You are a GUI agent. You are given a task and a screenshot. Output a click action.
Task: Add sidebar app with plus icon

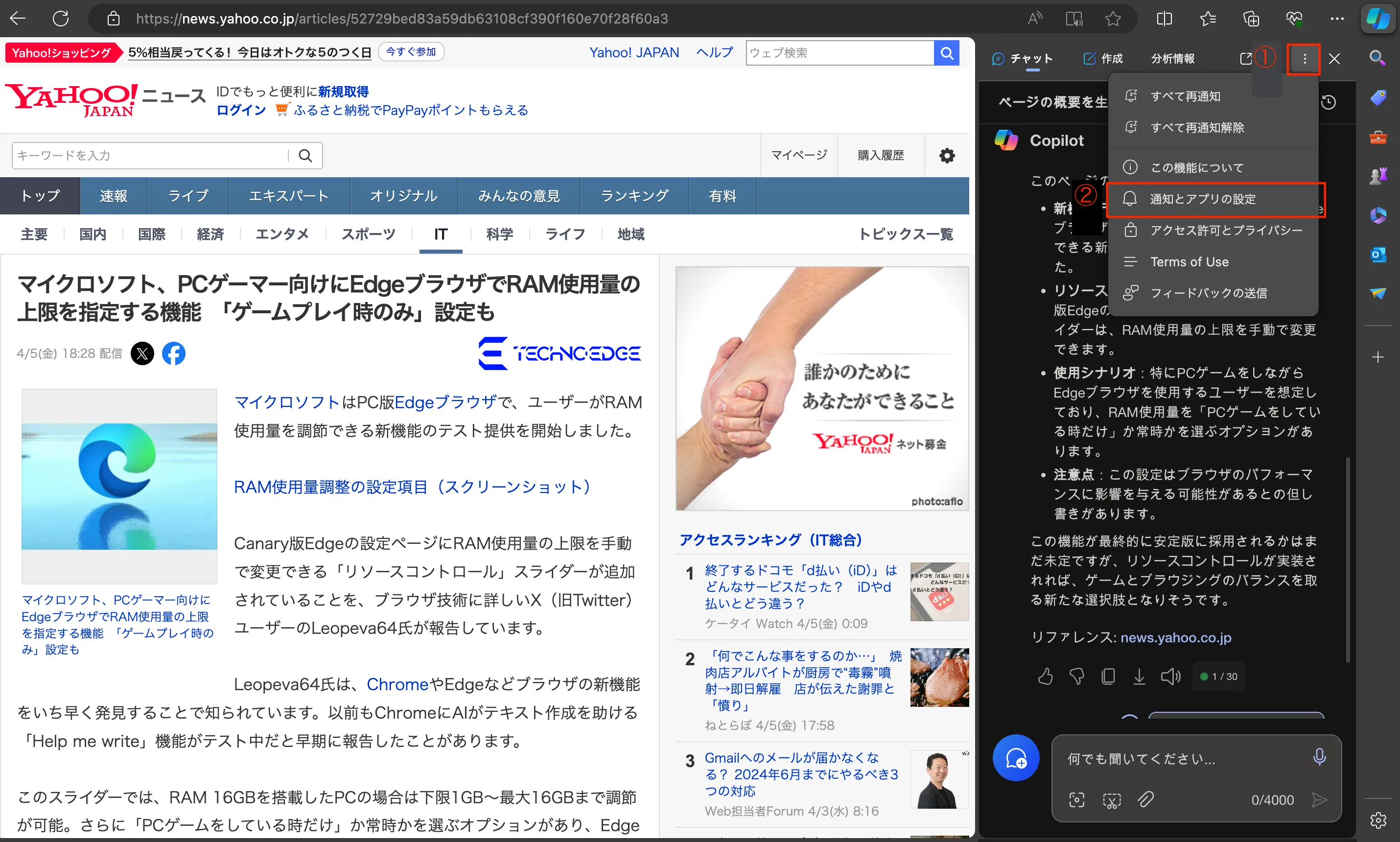point(1378,357)
